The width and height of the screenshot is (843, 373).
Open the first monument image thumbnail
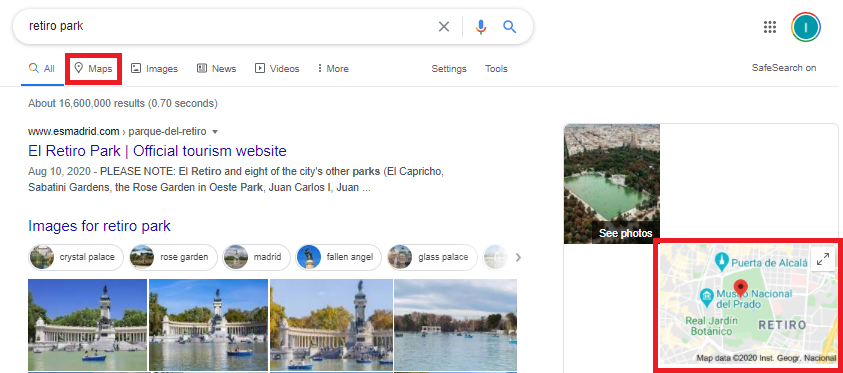coord(87,325)
